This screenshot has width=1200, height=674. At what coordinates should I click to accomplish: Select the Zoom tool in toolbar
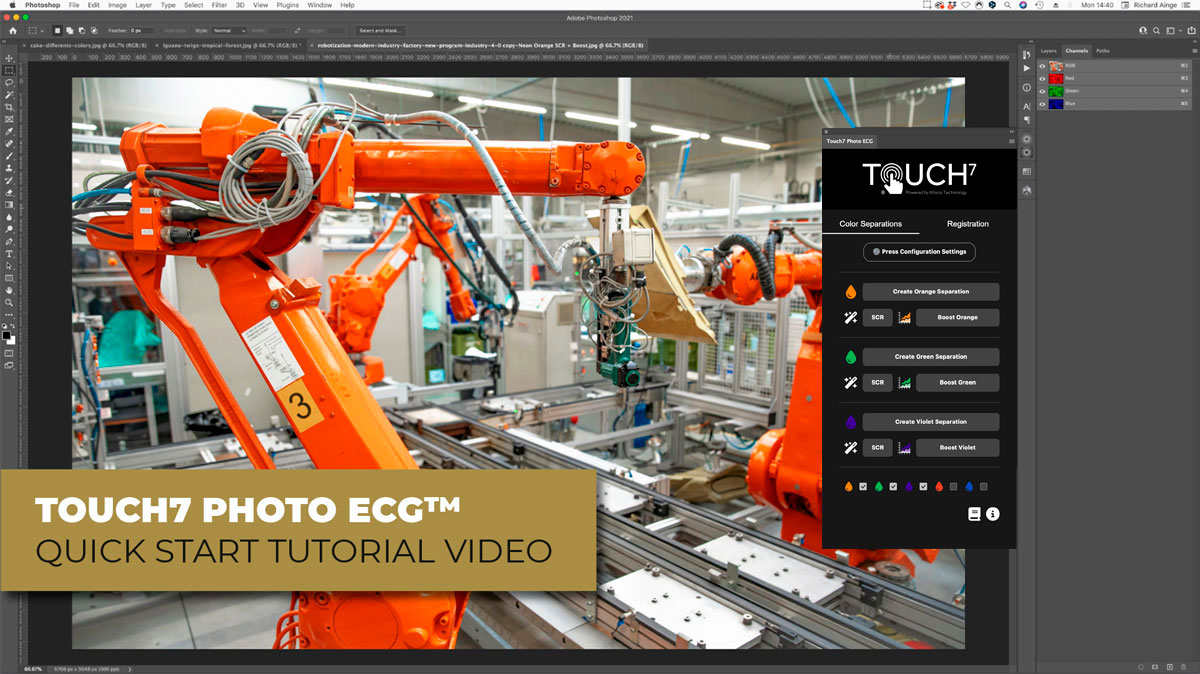point(9,302)
